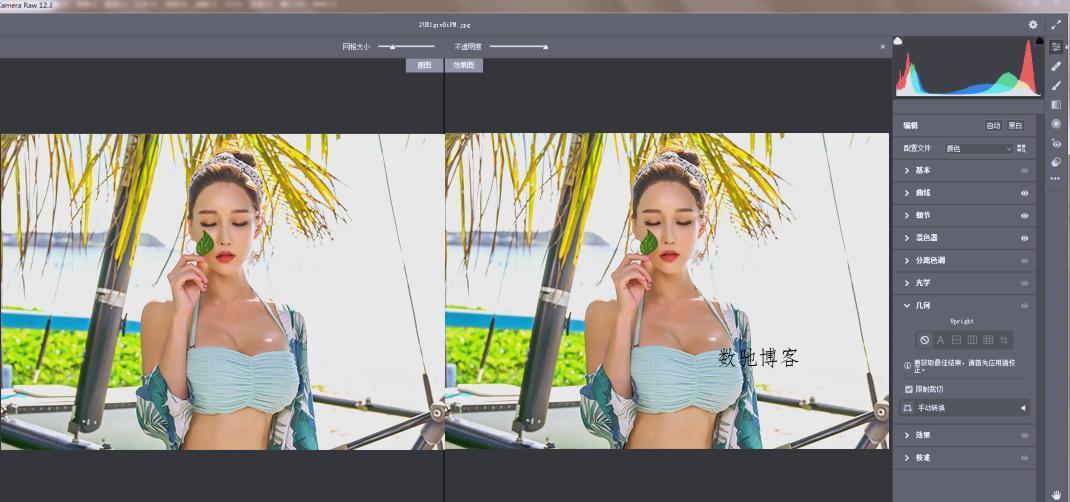The image size is (1070, 502).
Task: Click the Upright label text
Action: tap(962, 321)
